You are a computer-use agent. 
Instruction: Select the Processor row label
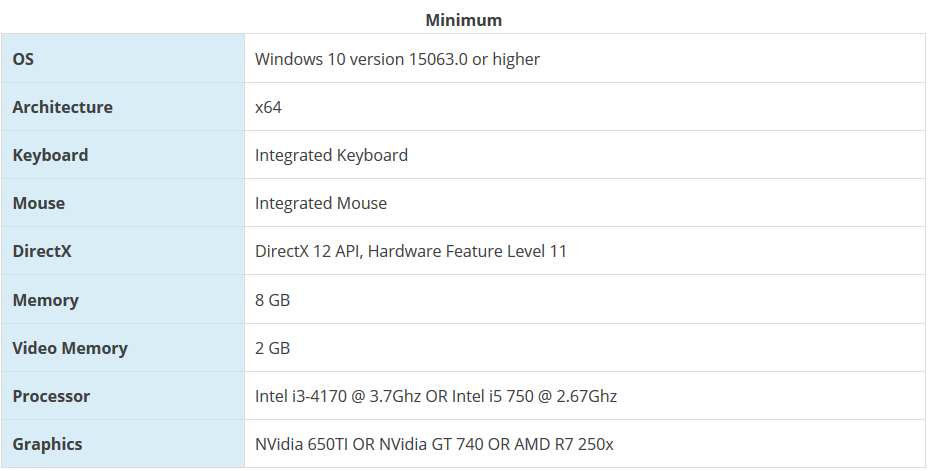(51, 396)
